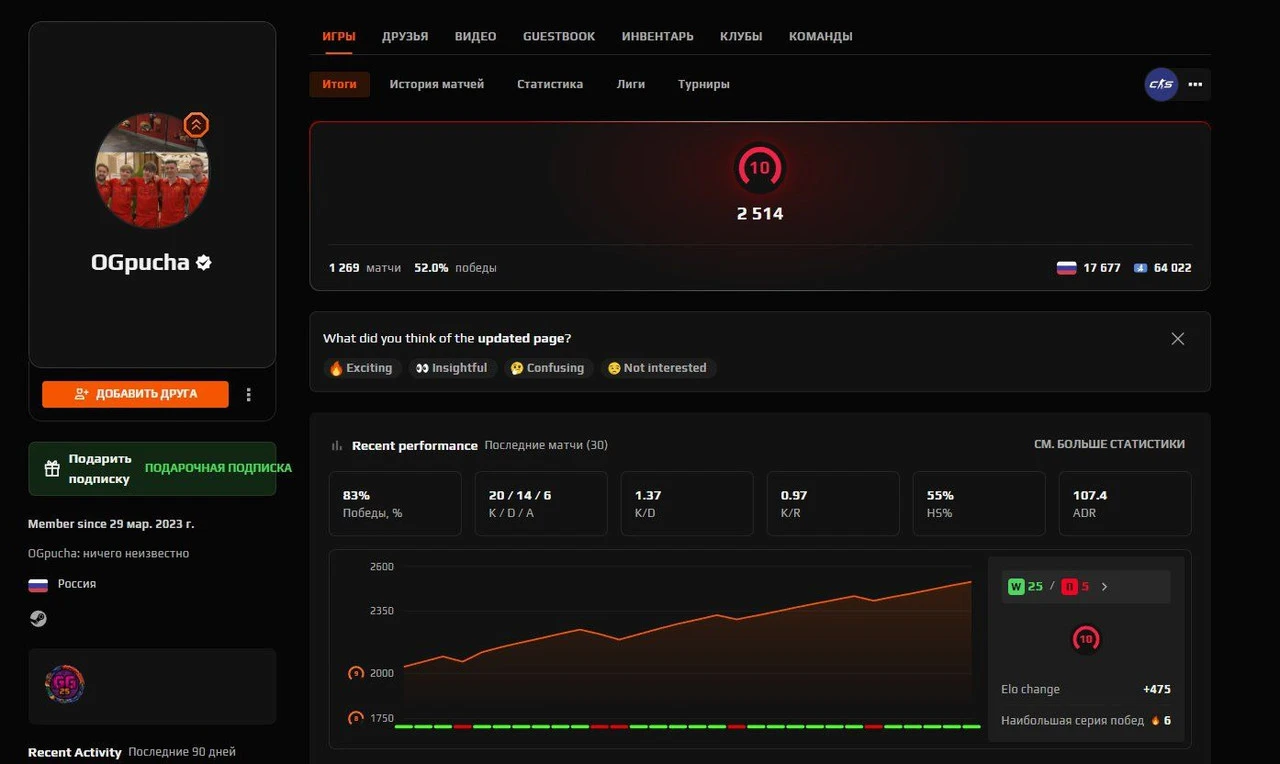Open the vertical dots menu near Add Friend
This screenshot has height=764, width=1280.
tap(249, 395)
